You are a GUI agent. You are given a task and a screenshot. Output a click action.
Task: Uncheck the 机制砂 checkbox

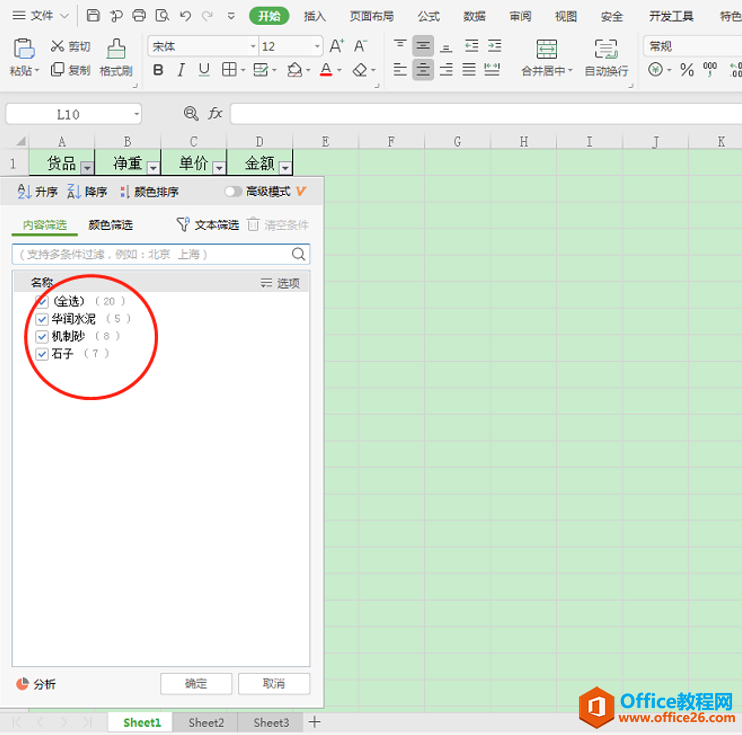(x=42, y=337)
